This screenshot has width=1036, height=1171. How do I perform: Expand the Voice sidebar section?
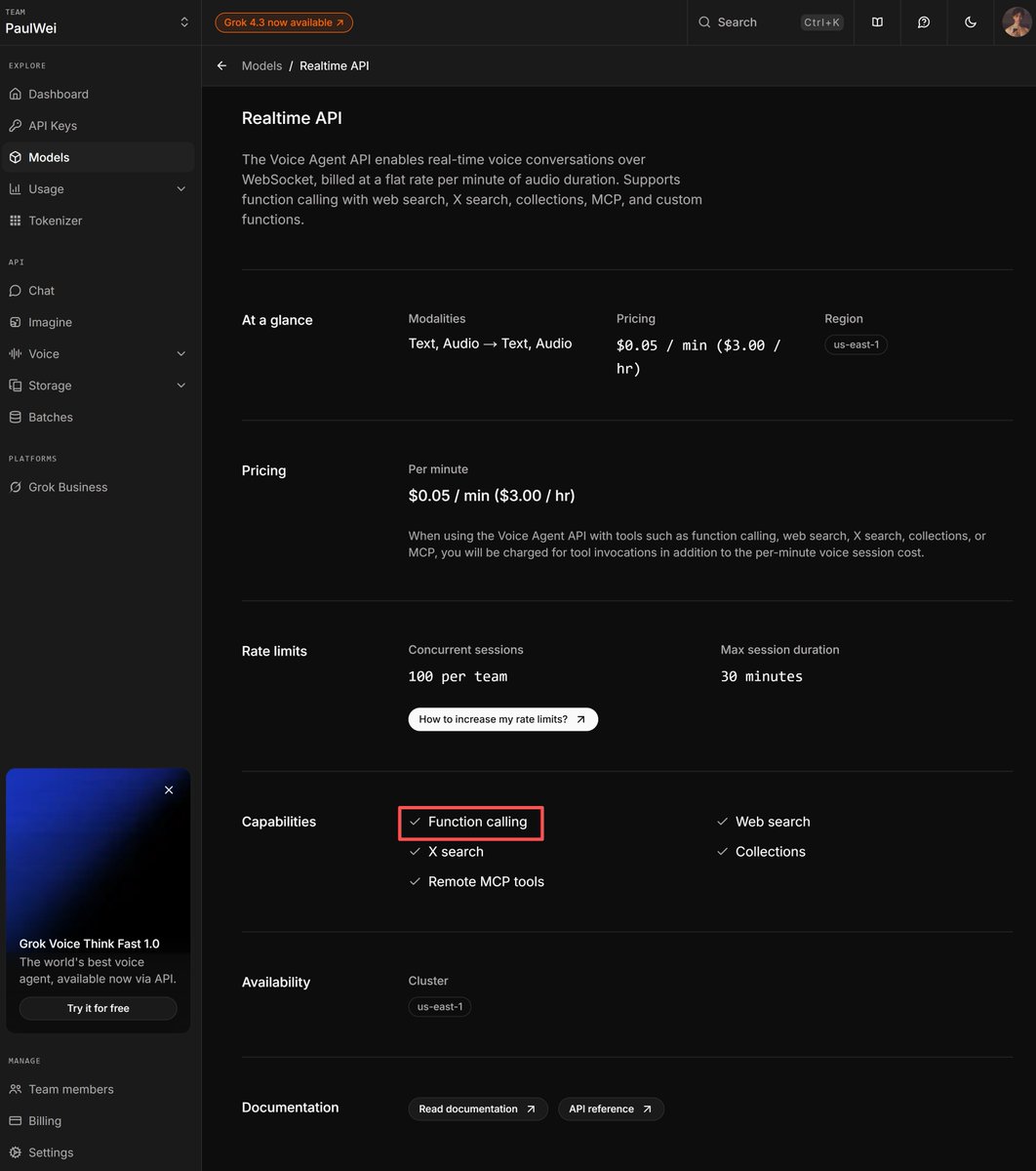coord(98,354)
